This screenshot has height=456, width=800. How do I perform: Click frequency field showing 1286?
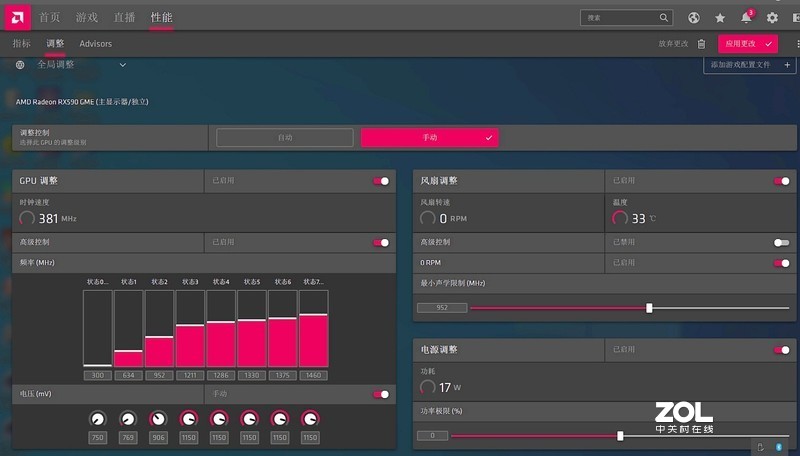pos(221,375)
